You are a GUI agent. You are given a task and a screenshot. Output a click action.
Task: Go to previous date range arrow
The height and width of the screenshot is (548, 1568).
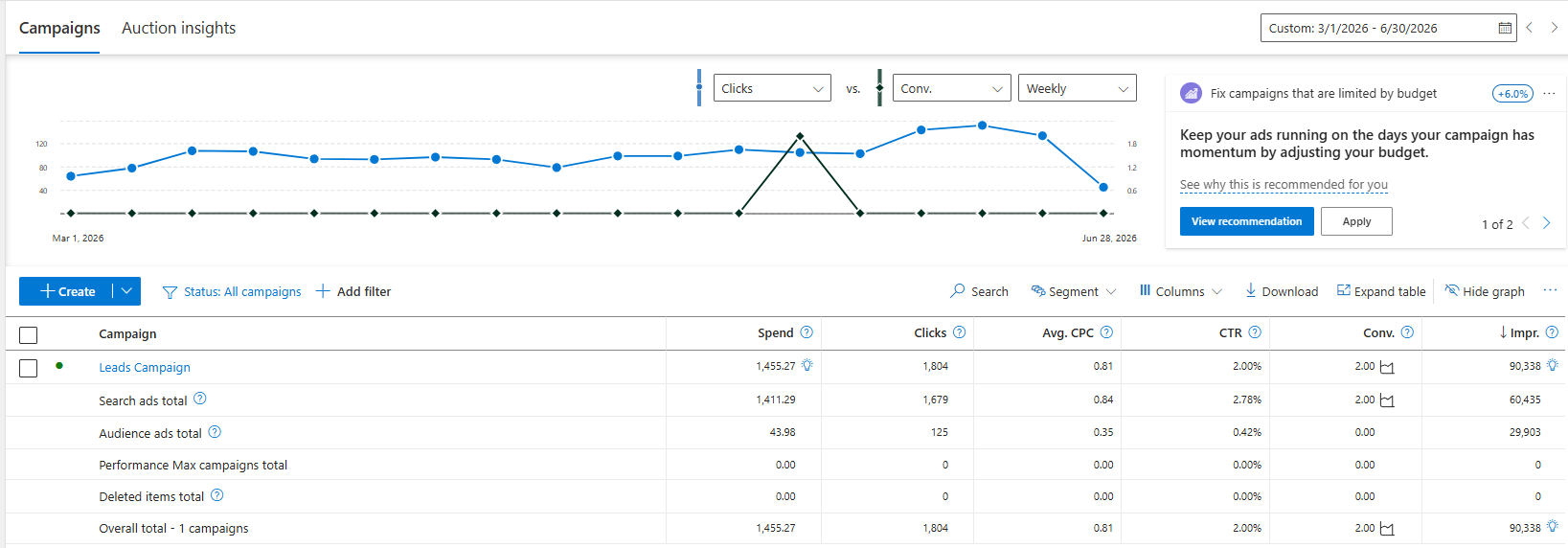(x=1530, y=28)
